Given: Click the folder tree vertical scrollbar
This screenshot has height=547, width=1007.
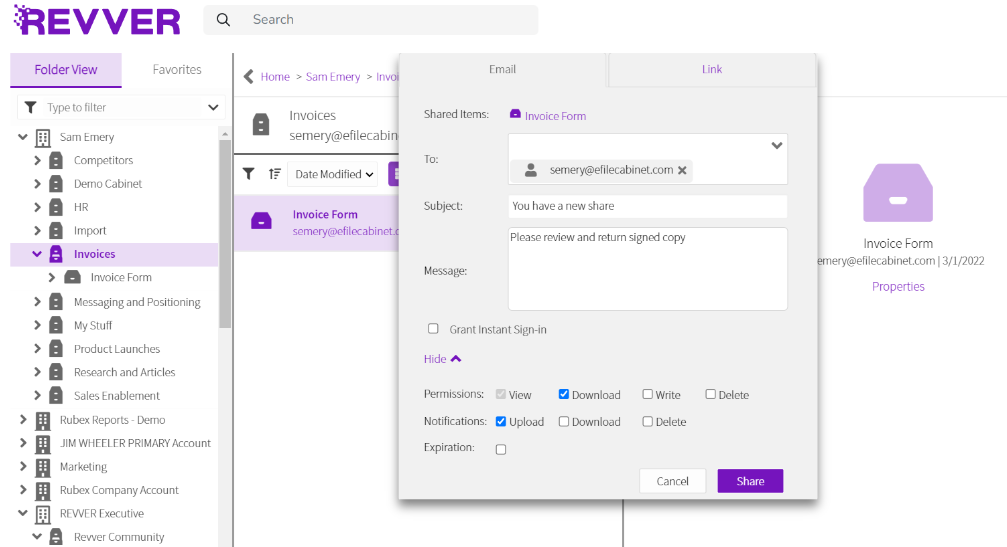Looking at the screenshot, I should [225, 234].
